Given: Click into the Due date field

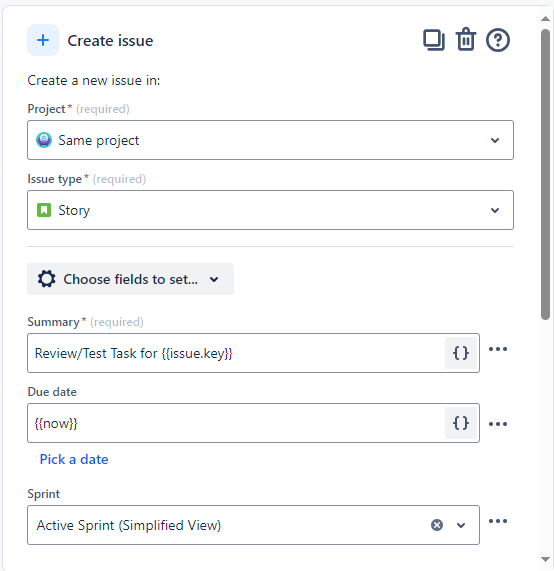Looking at the screenshot, I should (236, 423).
